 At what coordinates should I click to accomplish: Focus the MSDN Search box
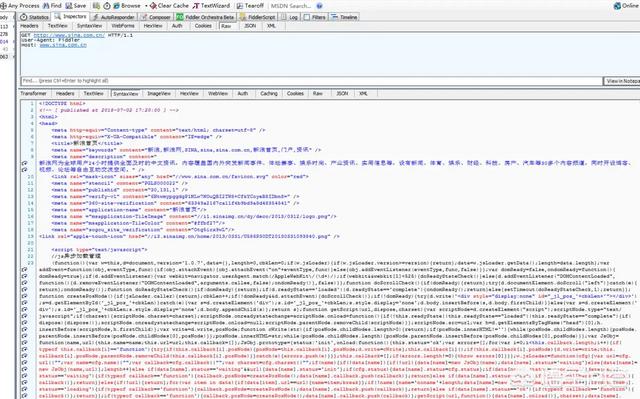pyautogui.click(x=291, y=6)
